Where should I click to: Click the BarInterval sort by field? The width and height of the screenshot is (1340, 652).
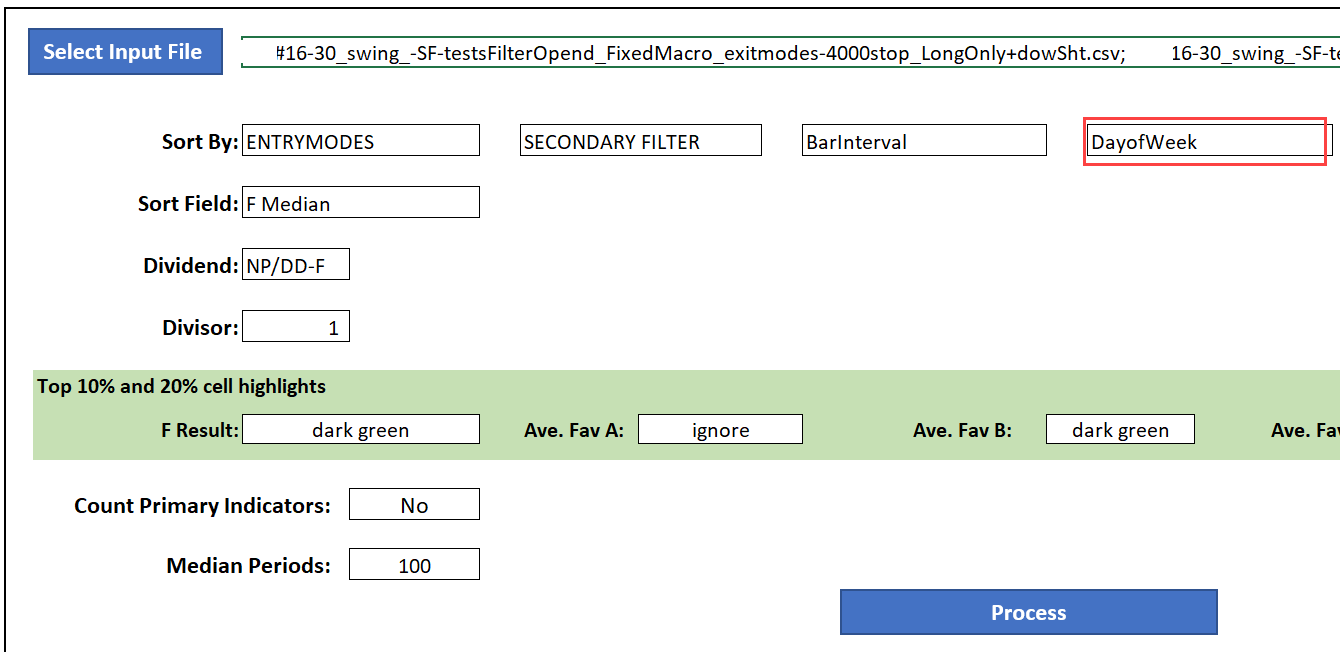coord(923,141)
